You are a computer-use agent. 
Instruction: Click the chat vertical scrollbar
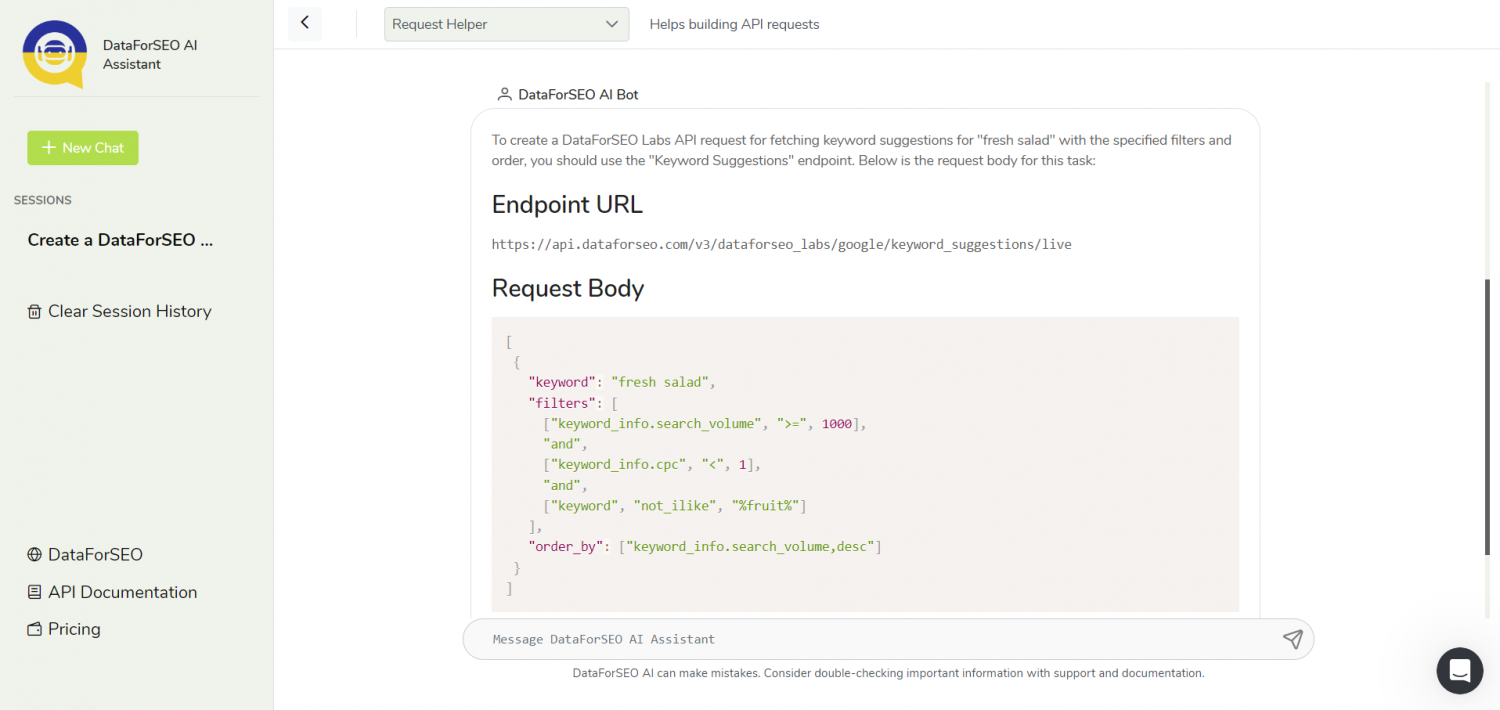pyautogui.click(x=1488, y=415)
